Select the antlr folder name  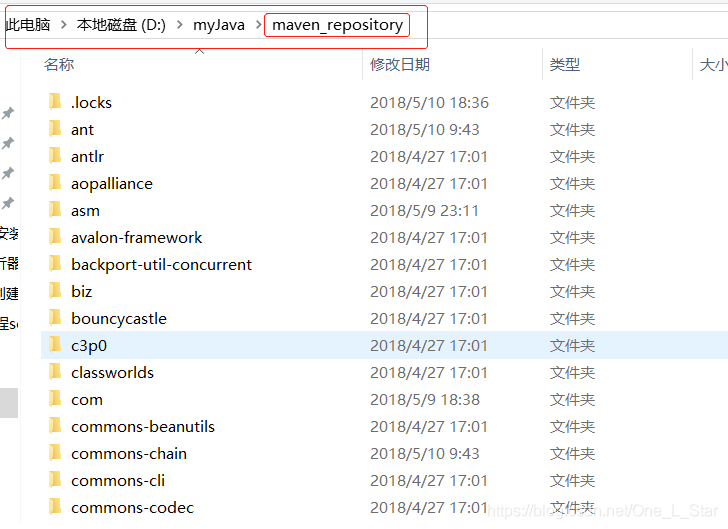coord(87,157)
